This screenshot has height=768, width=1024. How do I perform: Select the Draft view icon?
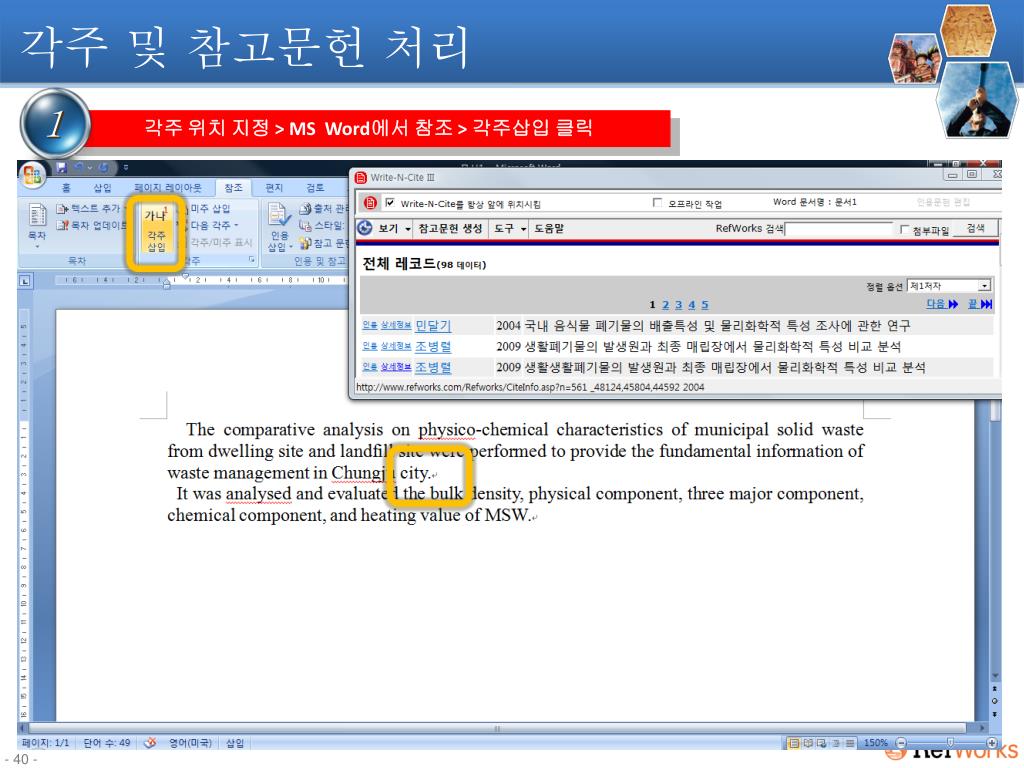click(850, 743)
